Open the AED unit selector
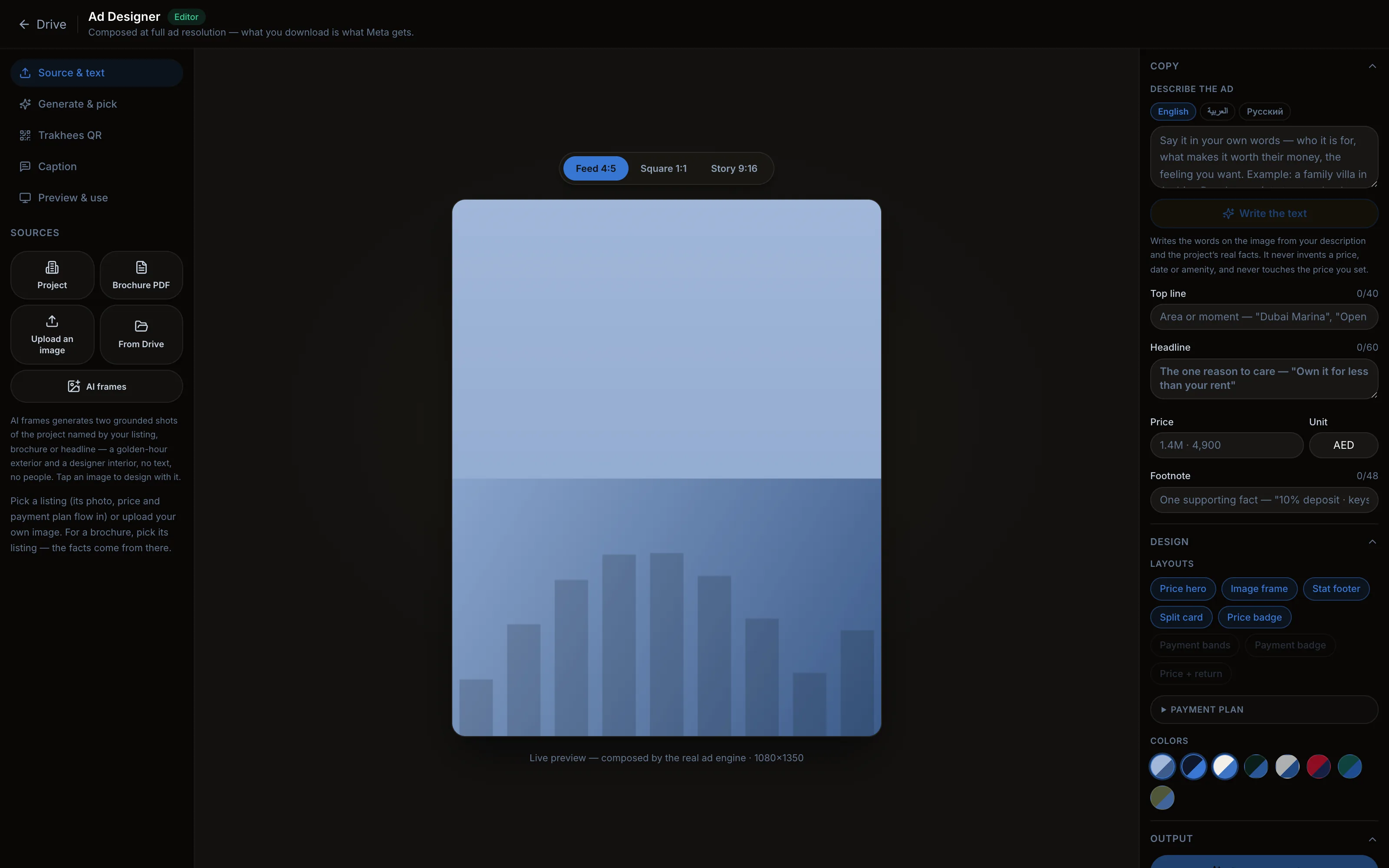The height and width of the screenshot is (868, 1389). (x=1343, y=445)
